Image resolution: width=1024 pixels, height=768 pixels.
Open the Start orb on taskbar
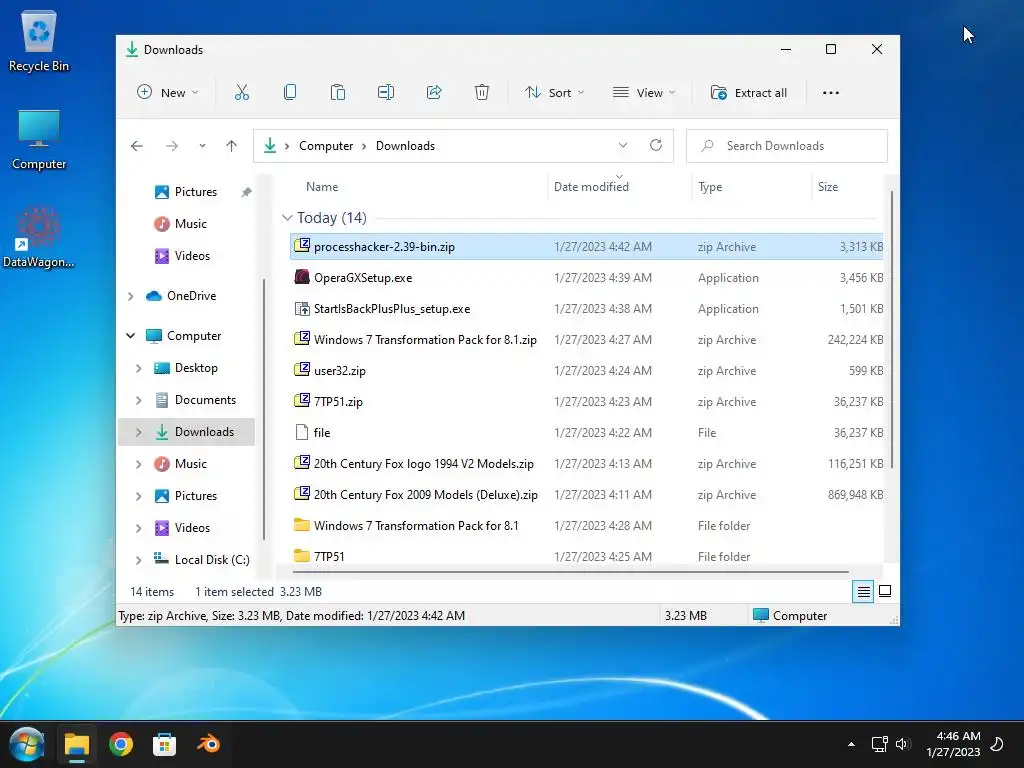[x=27, y=744]
